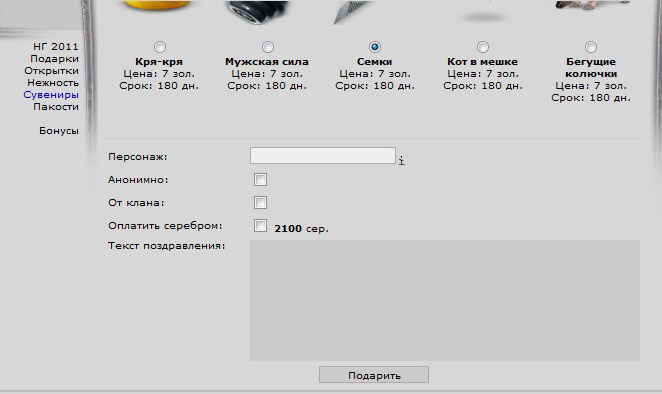Open the Бонусы section
Image resolution: width=662 pixels, height=394 pixels.
pyautogui.click(x=59, y=131)
